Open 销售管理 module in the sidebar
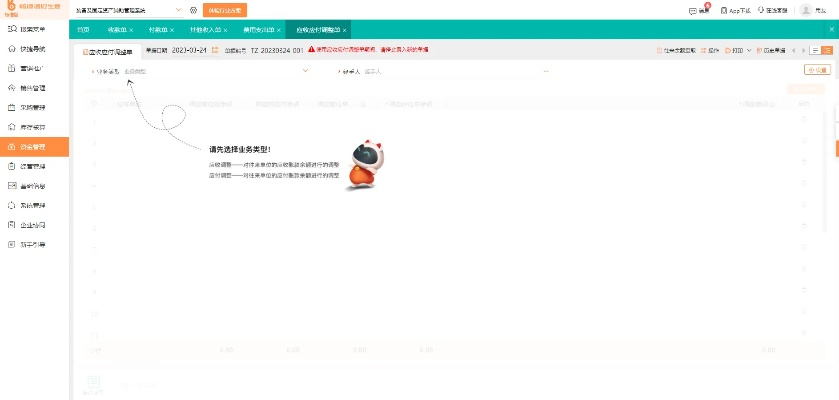Viewport: 839px width, 400px height. tap(33, 87)
